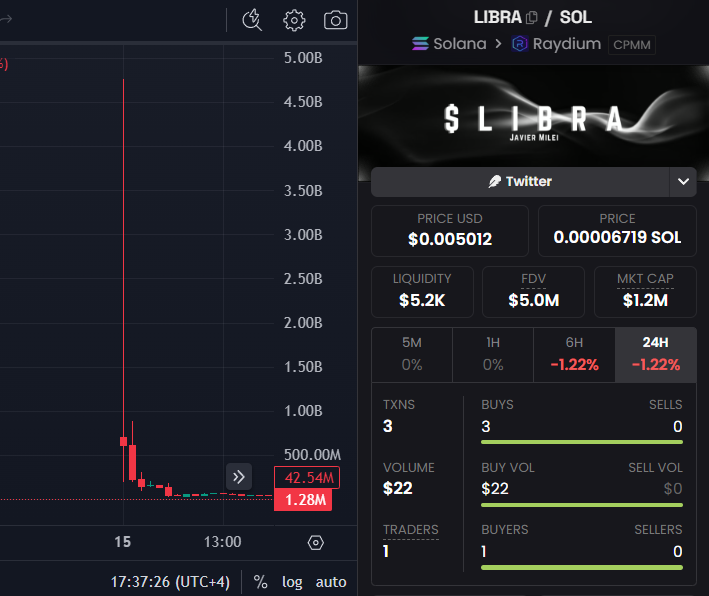Open chart settings gear icon
This screenshot has height=596, width=709.
[294, 20]
